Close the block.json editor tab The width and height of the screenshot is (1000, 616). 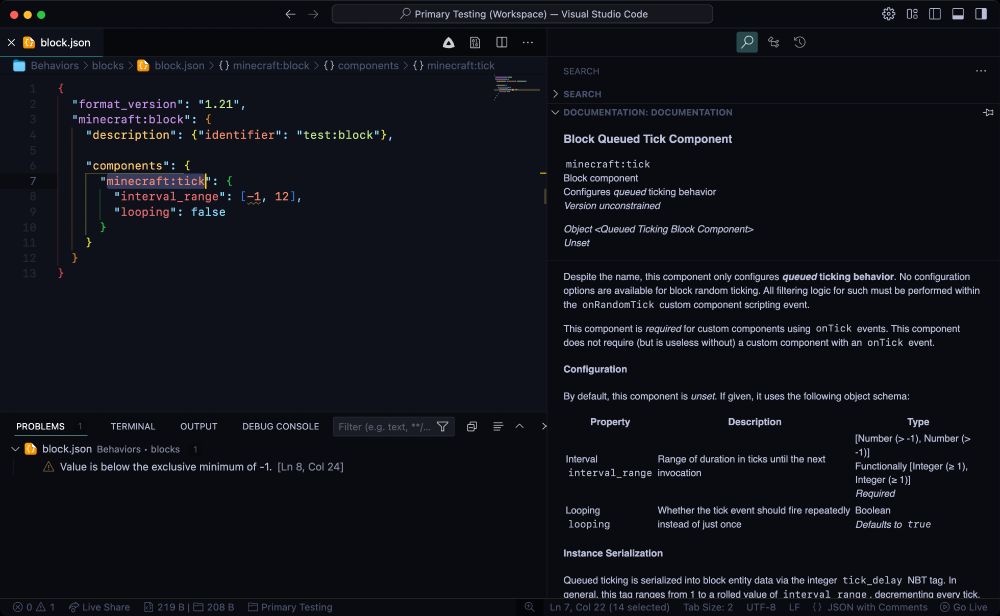point(11,43)
